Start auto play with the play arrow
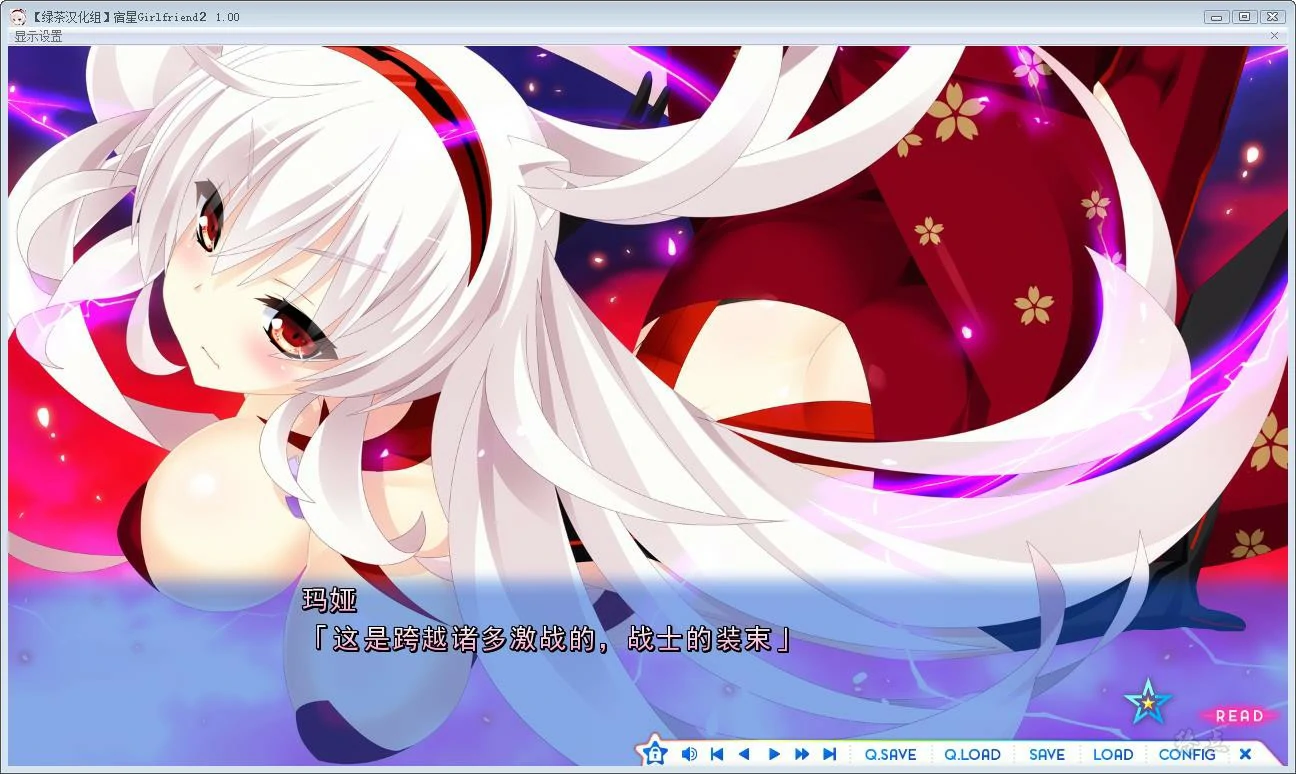Viewport: 1296px width, 774px height. tap(774, 754)
